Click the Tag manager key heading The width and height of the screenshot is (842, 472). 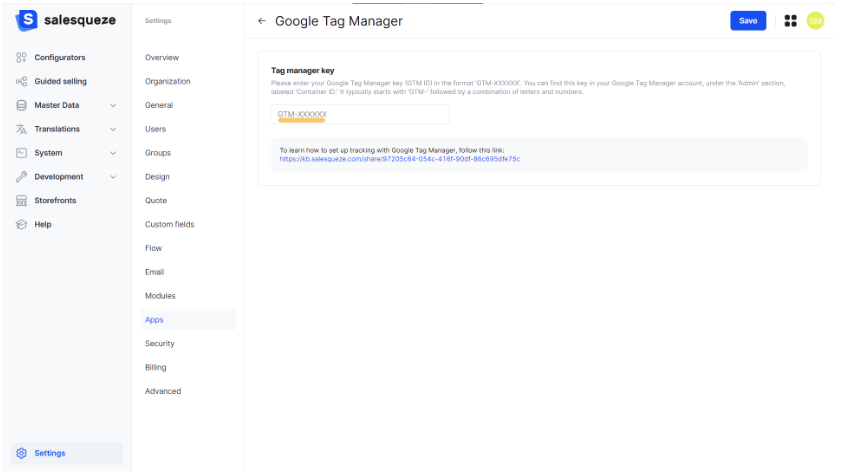point(302,70)
